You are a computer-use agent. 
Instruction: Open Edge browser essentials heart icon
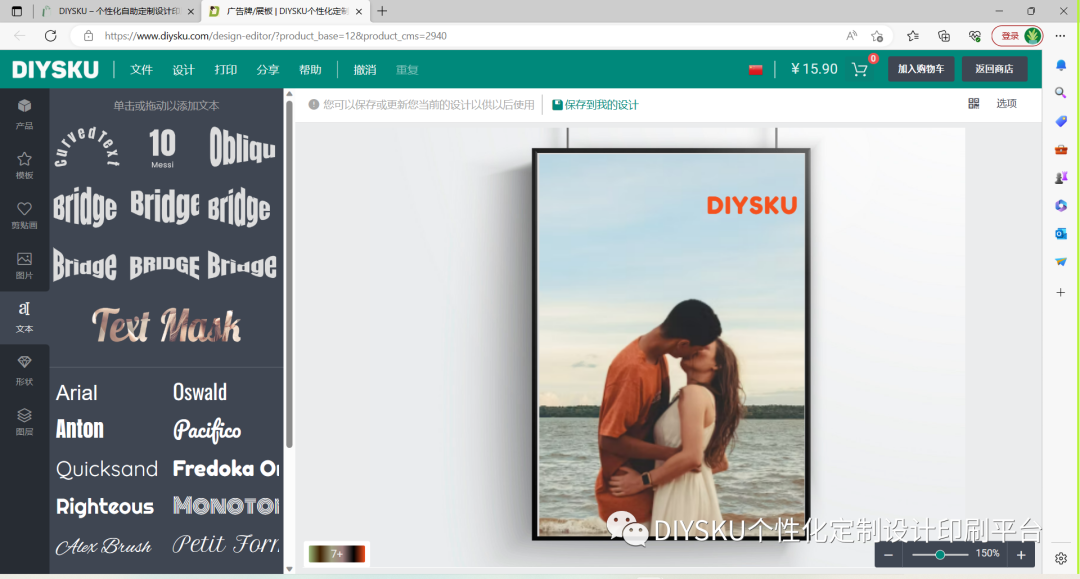pyautogui.click(x=974, y=36)
